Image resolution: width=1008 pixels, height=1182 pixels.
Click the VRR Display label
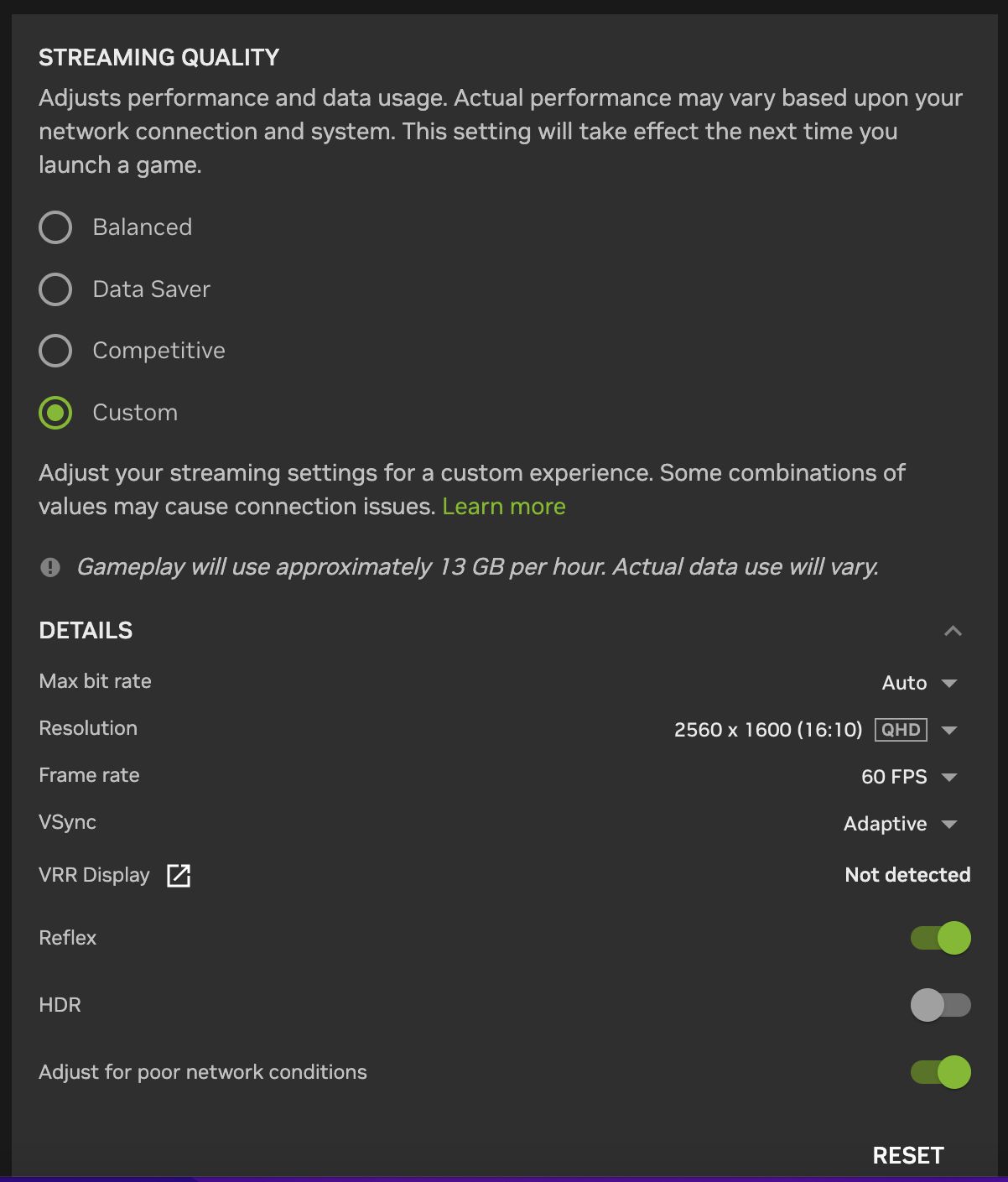coord(94,875)
